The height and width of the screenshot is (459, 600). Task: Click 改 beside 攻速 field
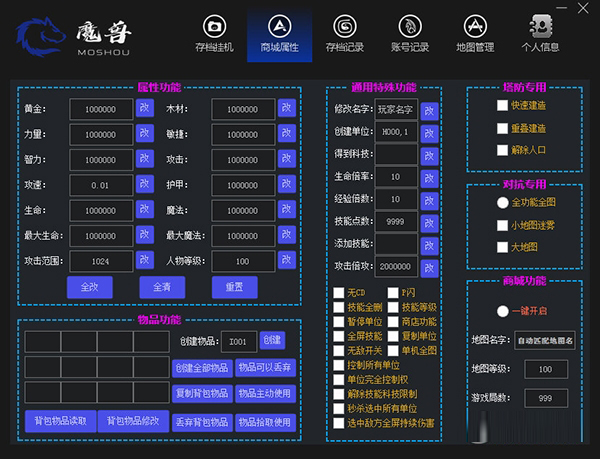(x=145, y=184)
